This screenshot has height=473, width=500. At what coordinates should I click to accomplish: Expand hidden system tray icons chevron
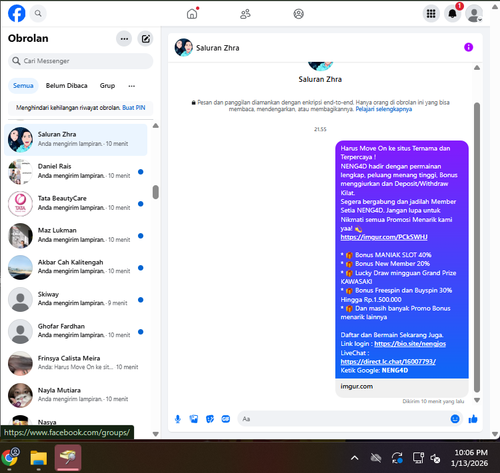point(355,458)
